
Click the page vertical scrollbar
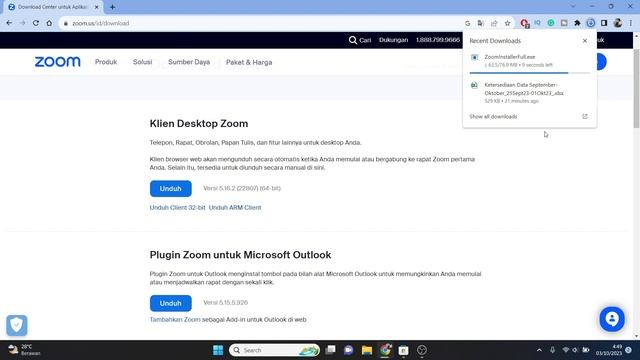pyautogui.click(x=636, y=88)
